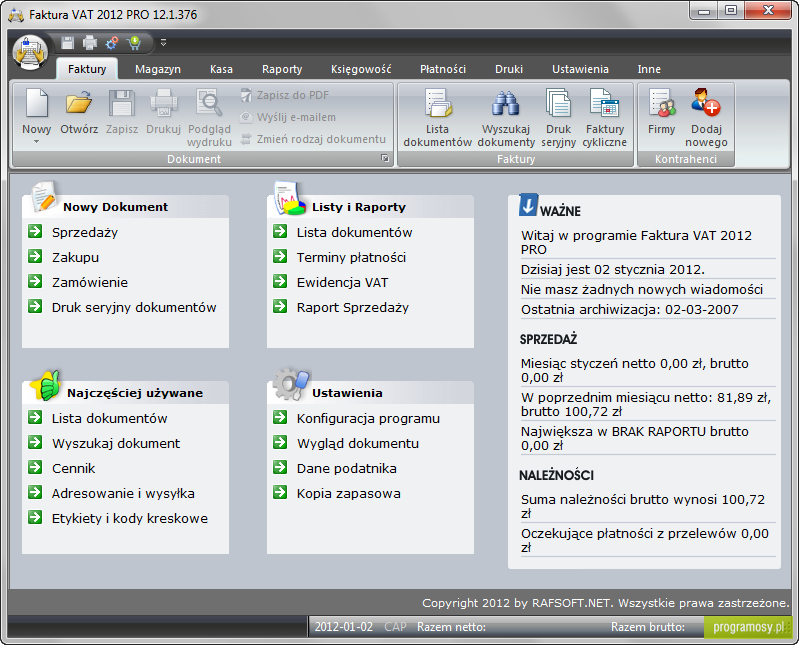Click the 'Nie masz żadnych nowych wiadomości' line
This screenshot has height=645, width=799.
coord(642,289)
